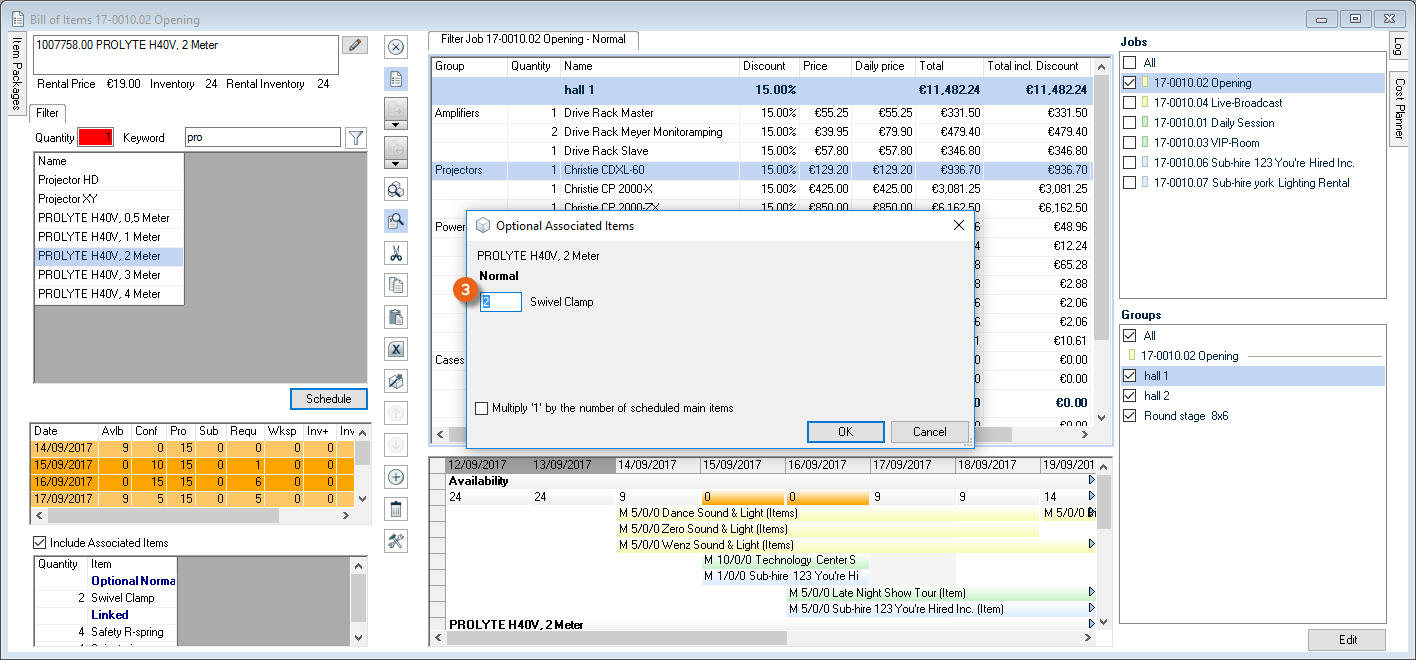
Task: Click the trash can delete icon
Action: (396, 509)
